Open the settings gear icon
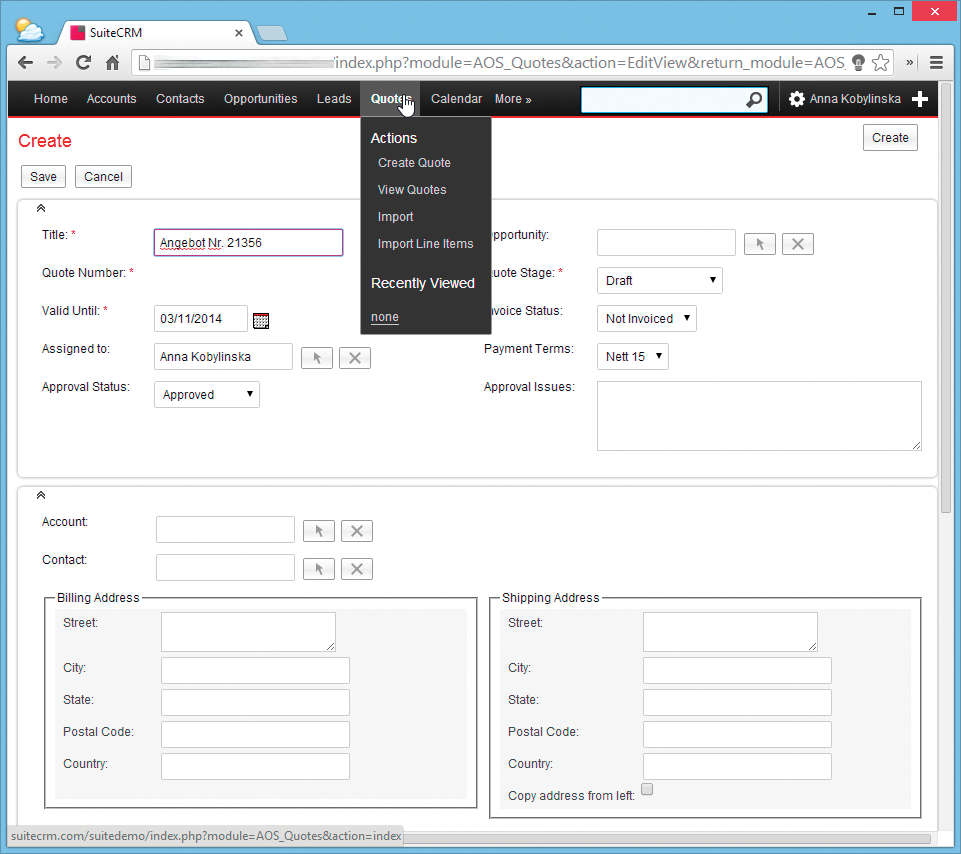This screenshot has width=961, height=854. [x=797, y=99]
